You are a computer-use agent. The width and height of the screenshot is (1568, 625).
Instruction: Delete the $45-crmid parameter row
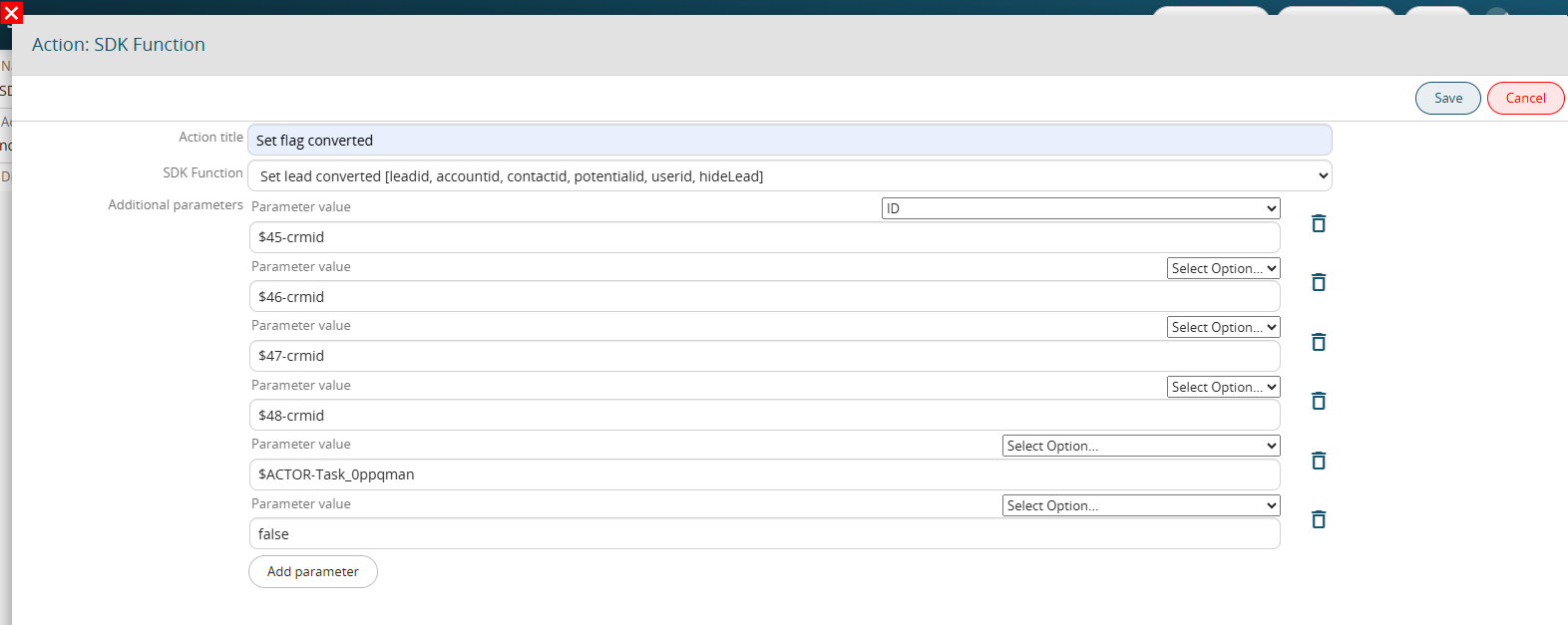[x=1319, y=223]
